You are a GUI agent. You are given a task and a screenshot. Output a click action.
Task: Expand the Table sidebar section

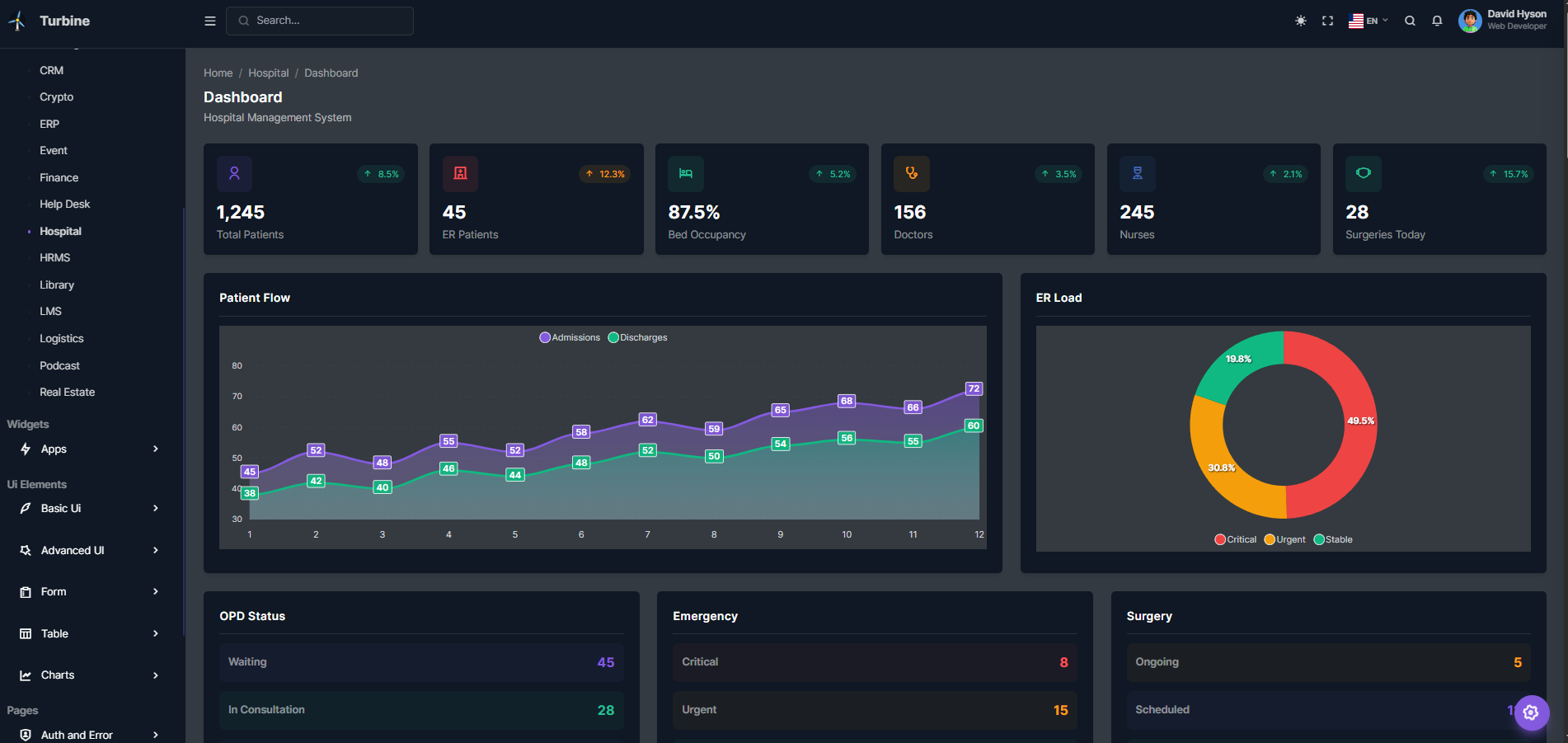coord(54,633)
